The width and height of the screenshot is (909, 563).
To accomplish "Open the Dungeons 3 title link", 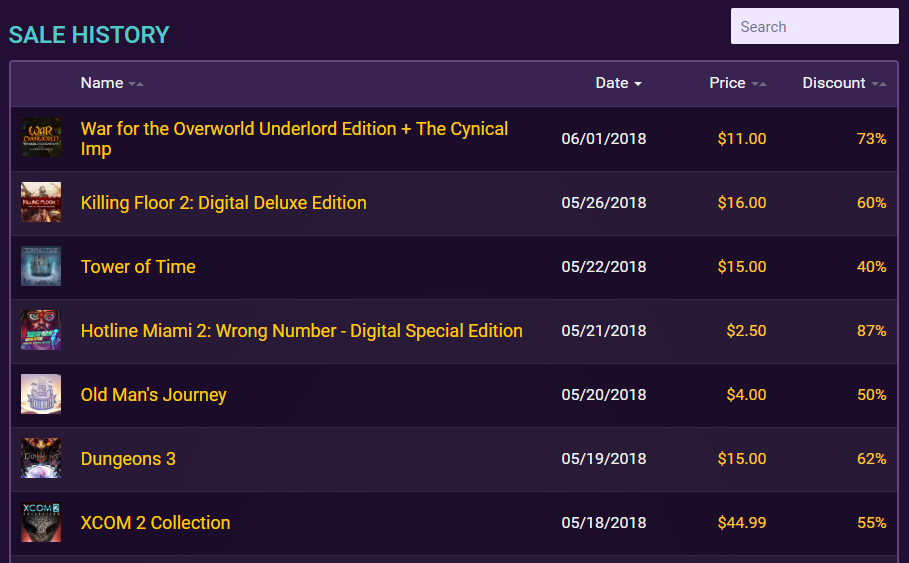I will 128,459.
